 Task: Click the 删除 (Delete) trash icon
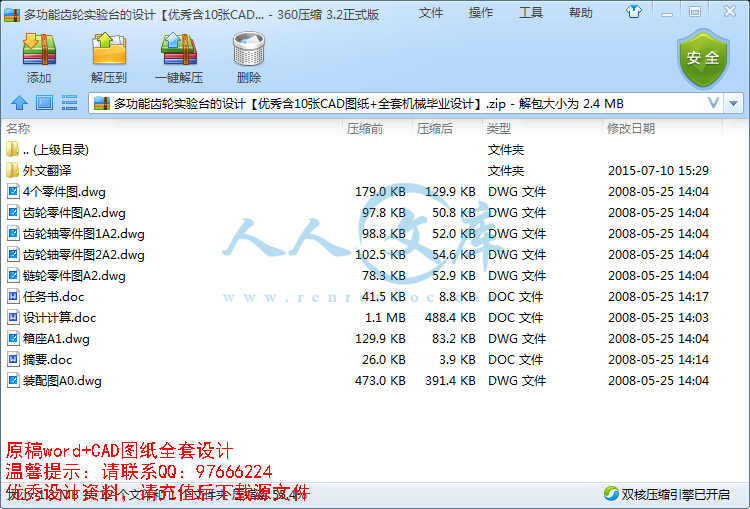tap(249, 49)
